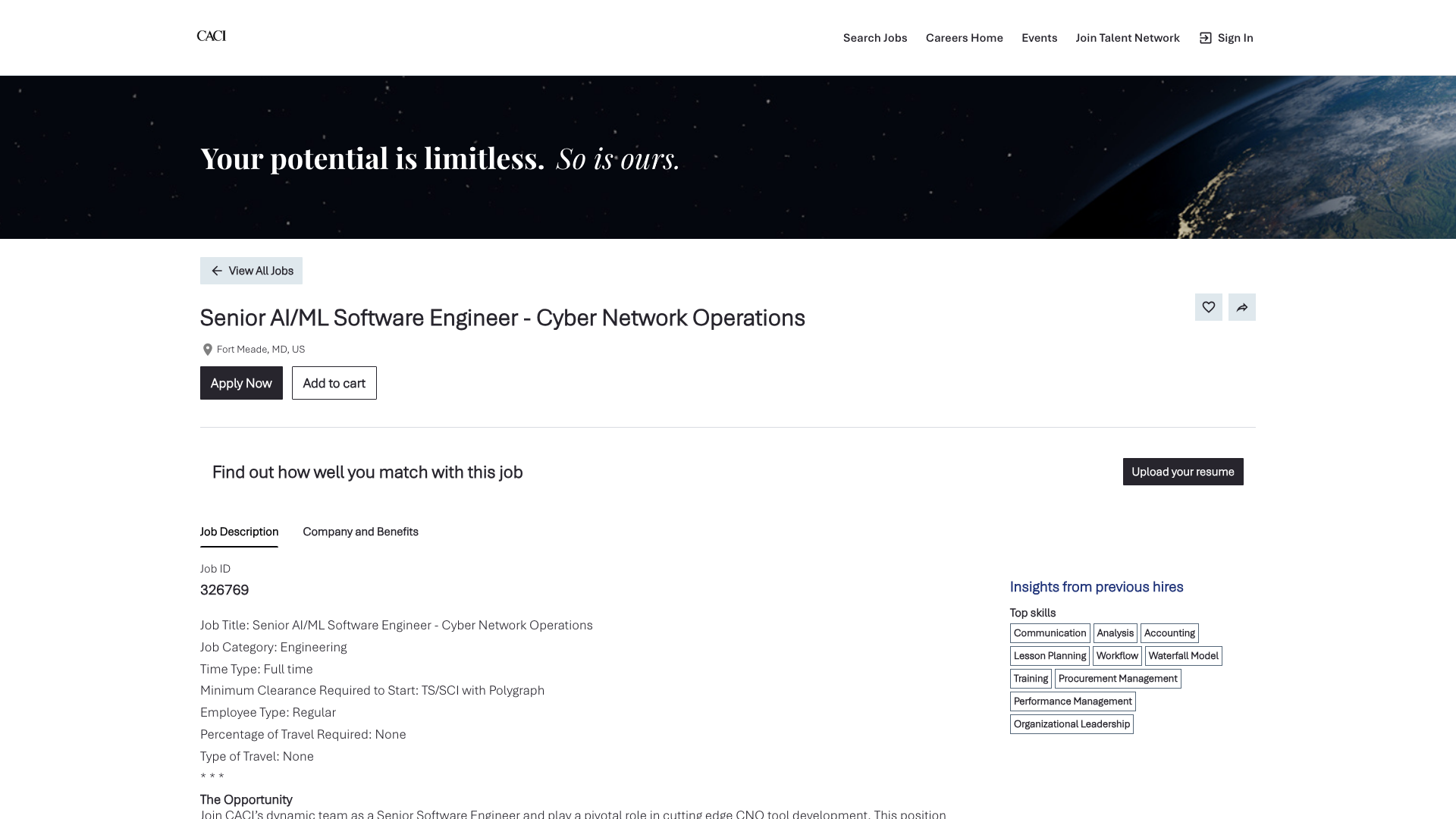The width and height of the screenshot is (1456, 819).
Task: Click the job ID number 326769
Action: 224,590
